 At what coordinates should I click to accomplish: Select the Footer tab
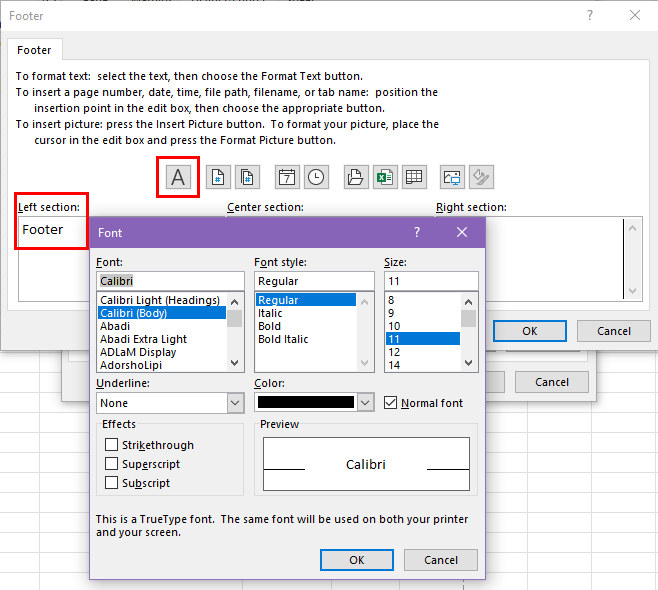pos(34,50)
